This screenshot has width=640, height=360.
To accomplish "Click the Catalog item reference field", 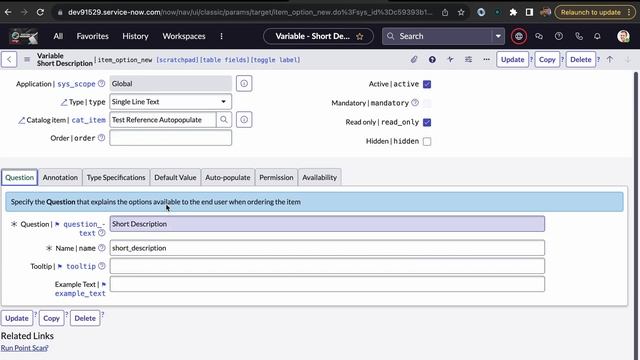I will (162, 120).
